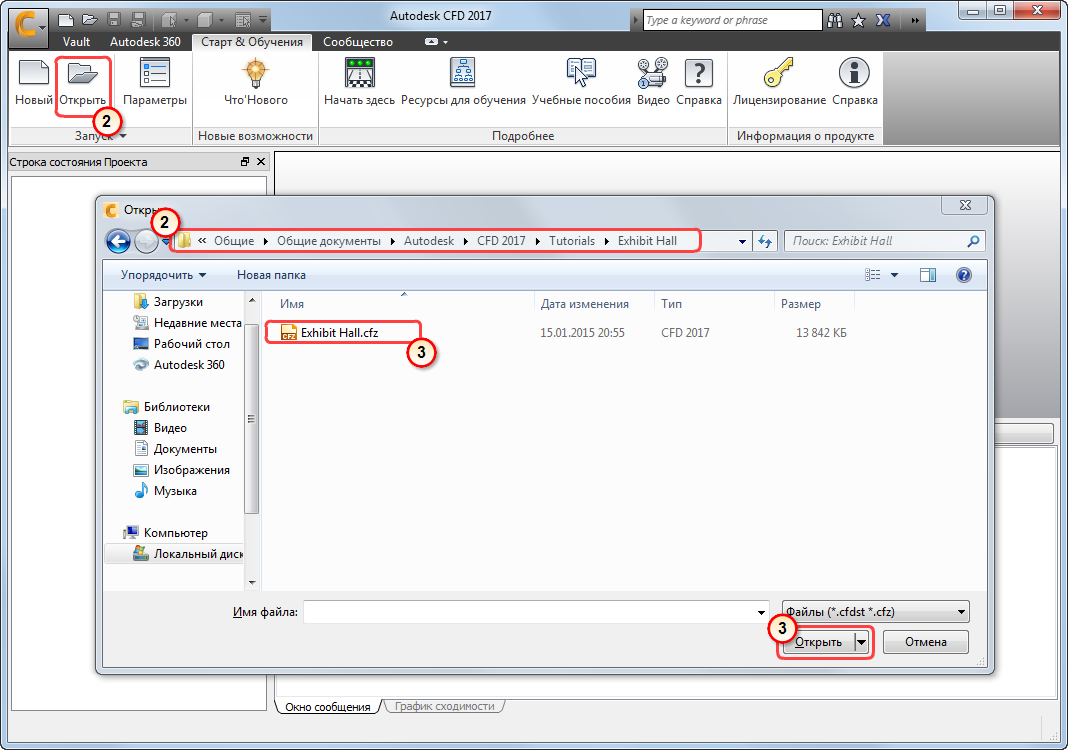The height and width of the screenshot is (750, 1068).
Task: Click the navigation pane scrollbar down arrow
Action: pyautogui.click(x=252, y=583)
